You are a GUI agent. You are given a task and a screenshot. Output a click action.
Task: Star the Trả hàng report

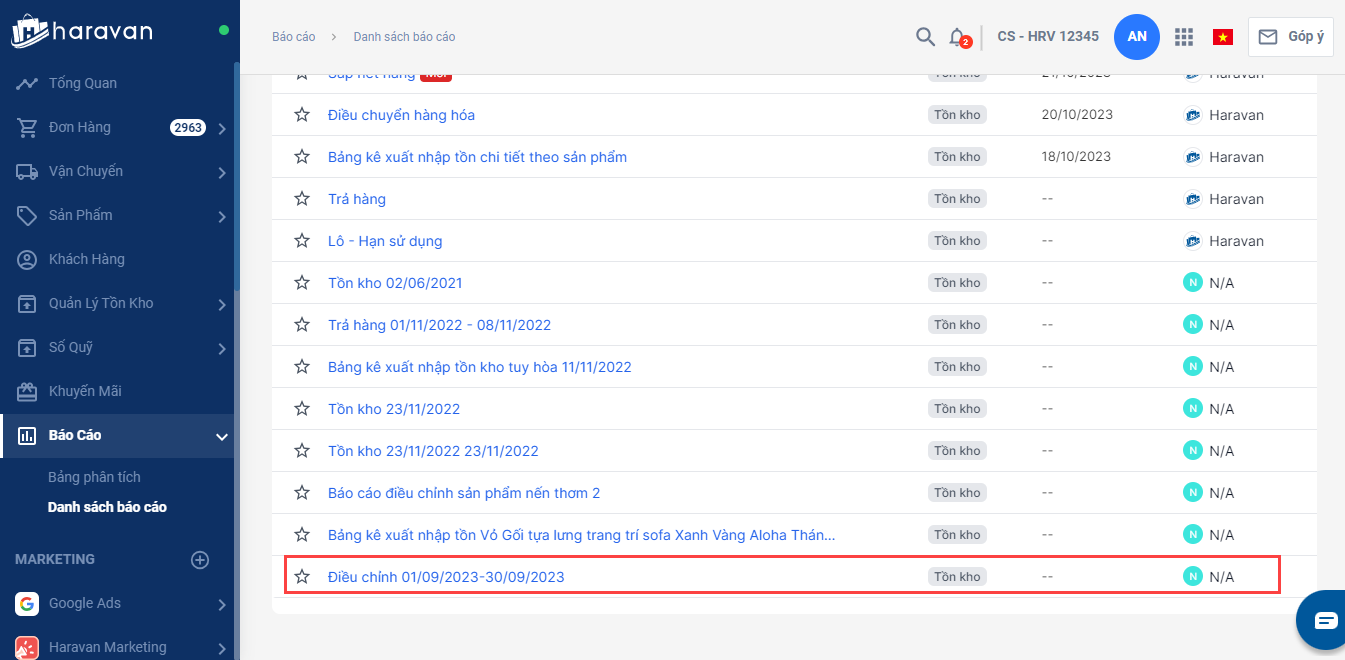(302, 199)
